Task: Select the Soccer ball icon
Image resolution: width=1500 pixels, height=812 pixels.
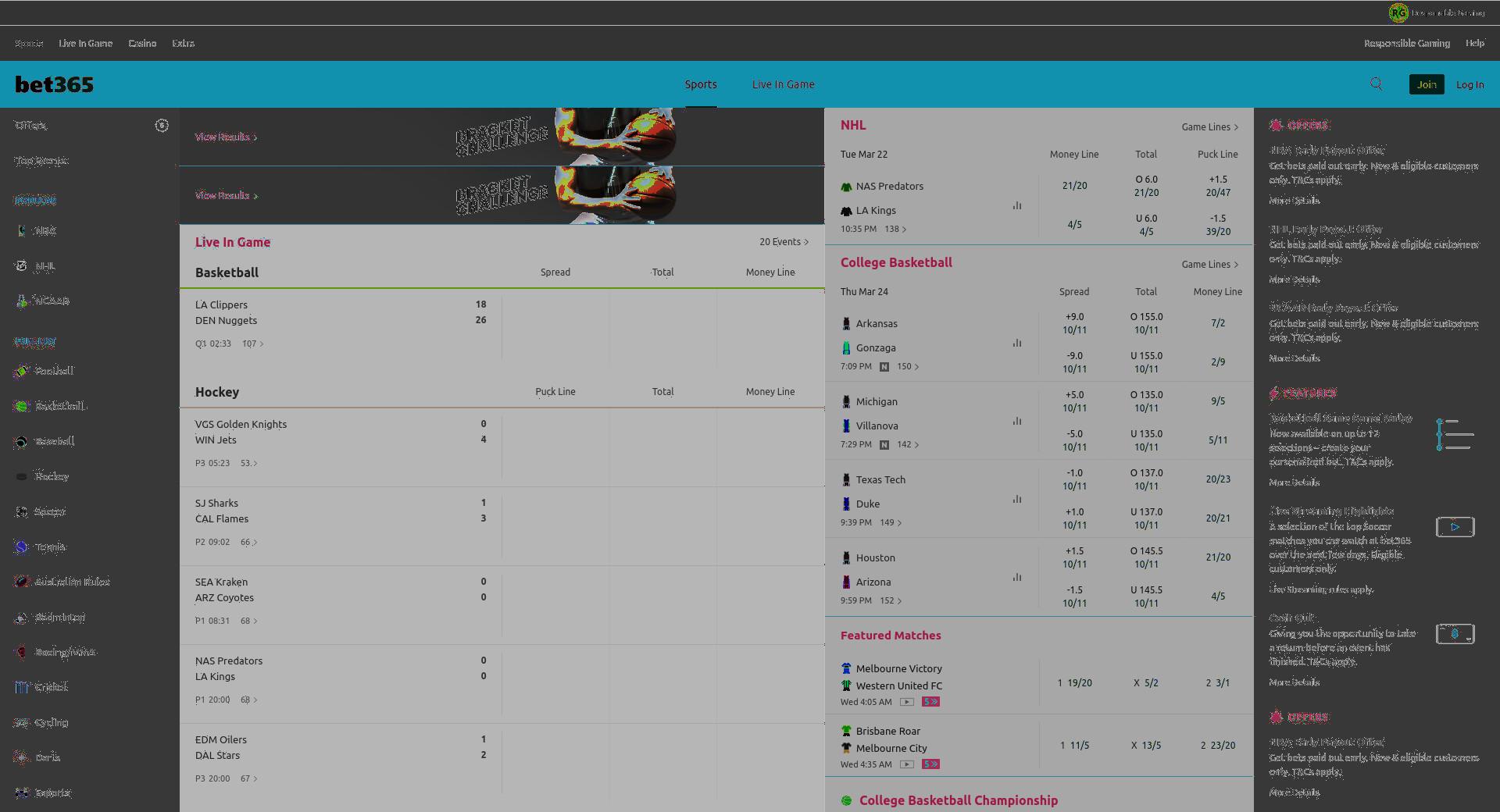Action: point(22,511)
